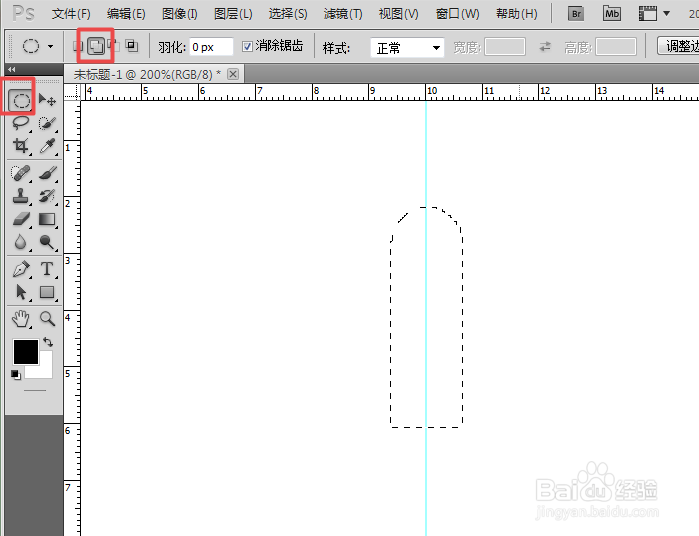Image resolution: width=699 pixels, height=536 pixels.
Task: Select the Blur tool
Action: point(21,242)
